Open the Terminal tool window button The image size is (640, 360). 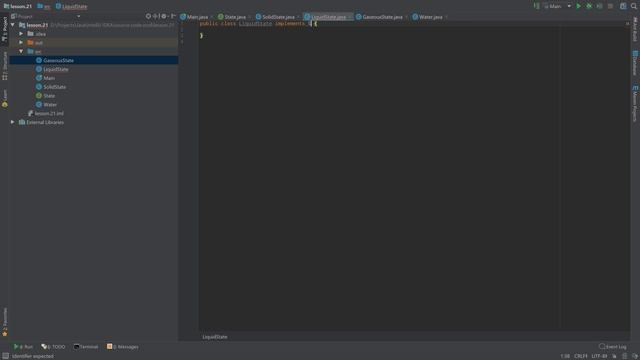click(x=86, y=347)
